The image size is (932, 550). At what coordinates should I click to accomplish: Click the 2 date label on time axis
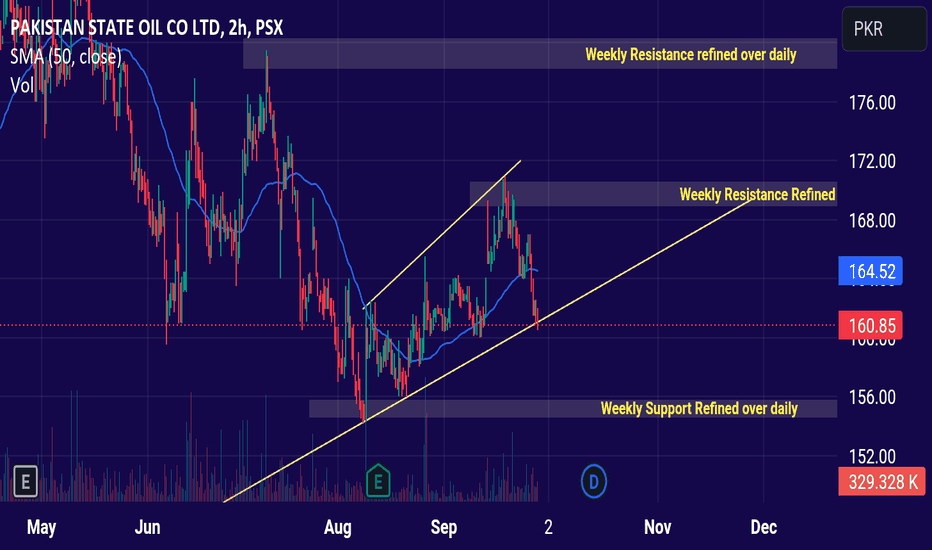pos(548,527)
